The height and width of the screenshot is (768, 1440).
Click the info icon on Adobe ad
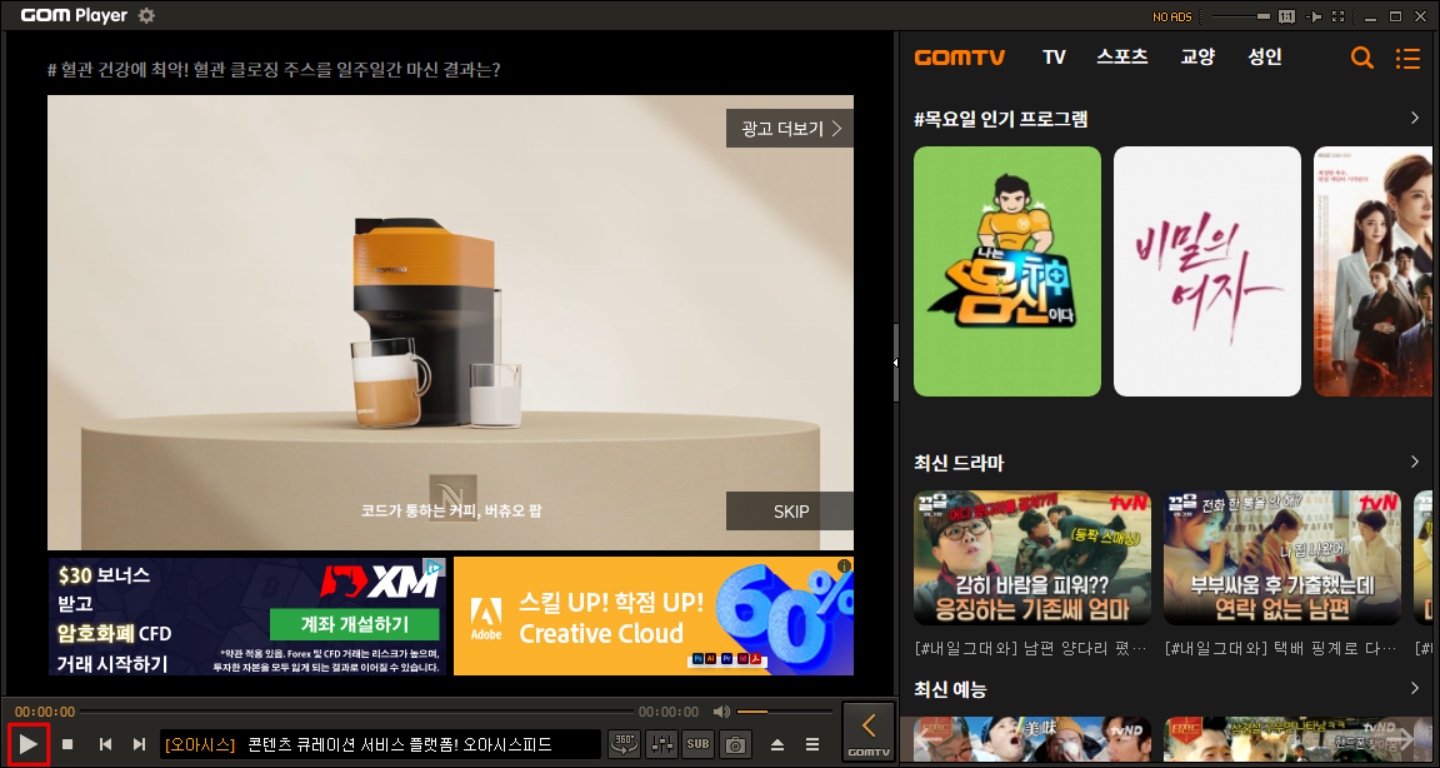coord(844,566)
